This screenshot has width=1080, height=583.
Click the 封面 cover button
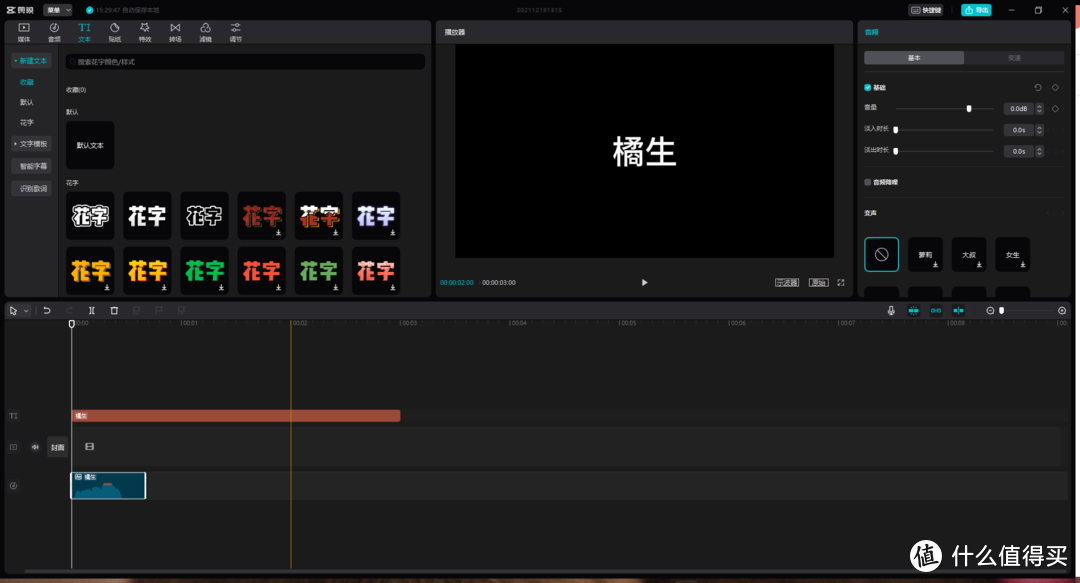click(x=58, y=447)
